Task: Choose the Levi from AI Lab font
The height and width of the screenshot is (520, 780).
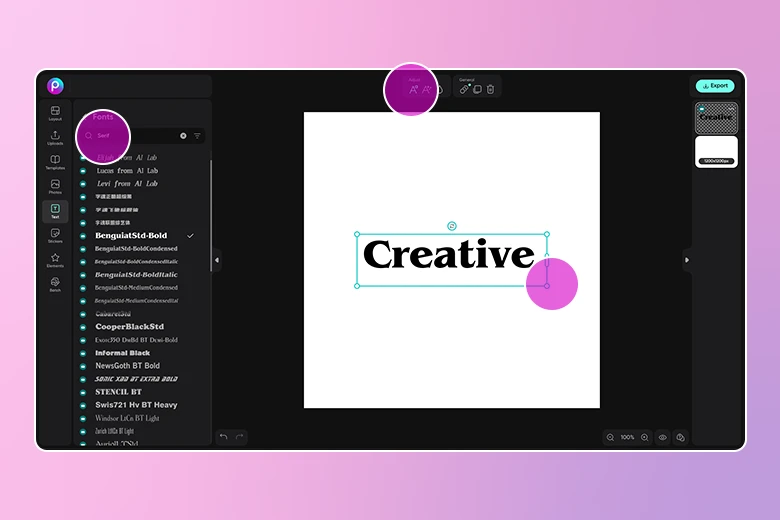Action: [127, 184]
